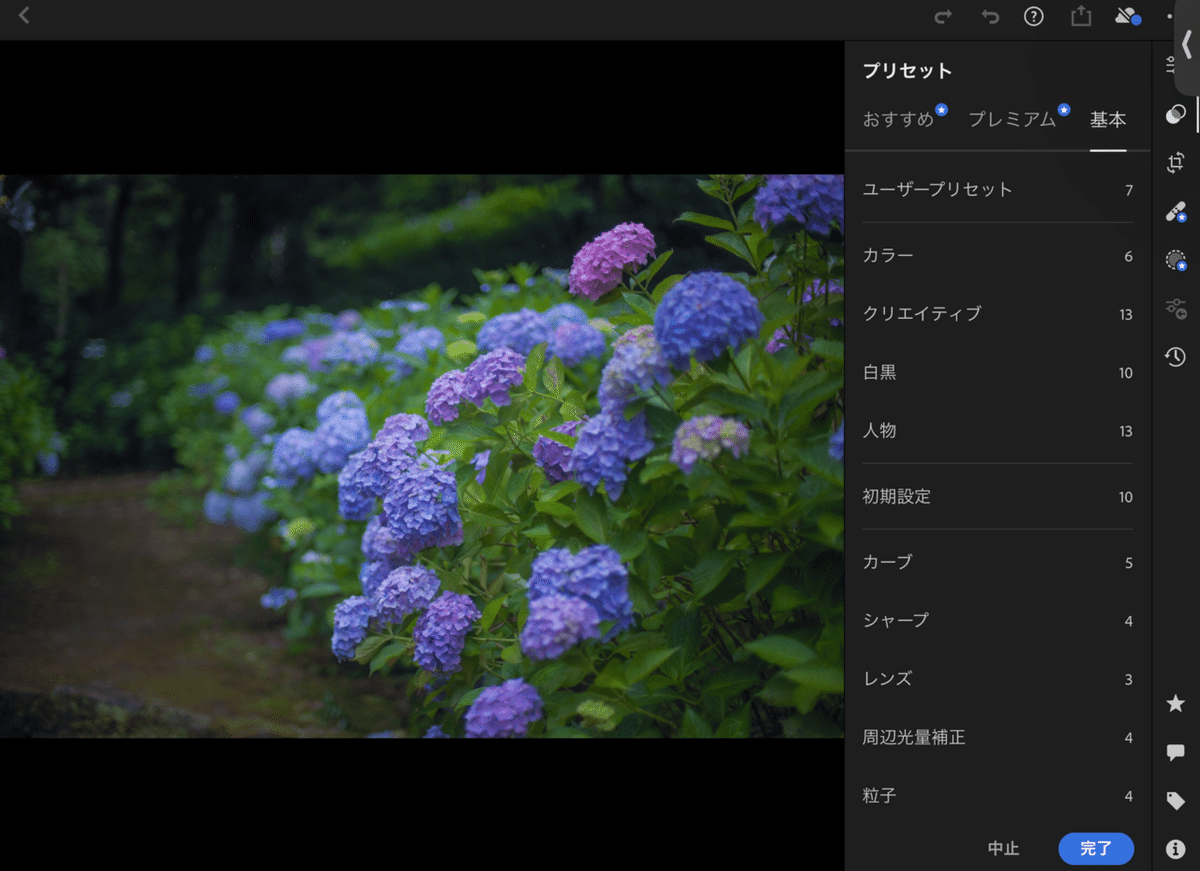
Task: Click the hydrangea photo preview
Action: tap(421, 456)
